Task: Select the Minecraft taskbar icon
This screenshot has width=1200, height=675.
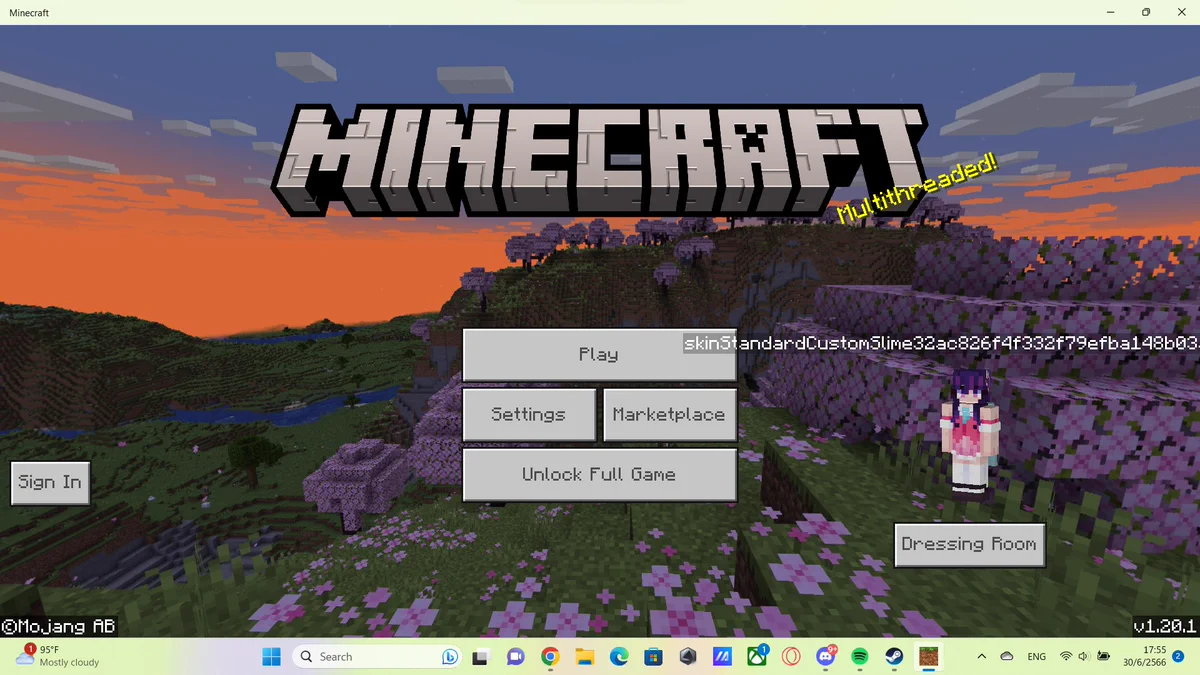Action: [929, 656]
